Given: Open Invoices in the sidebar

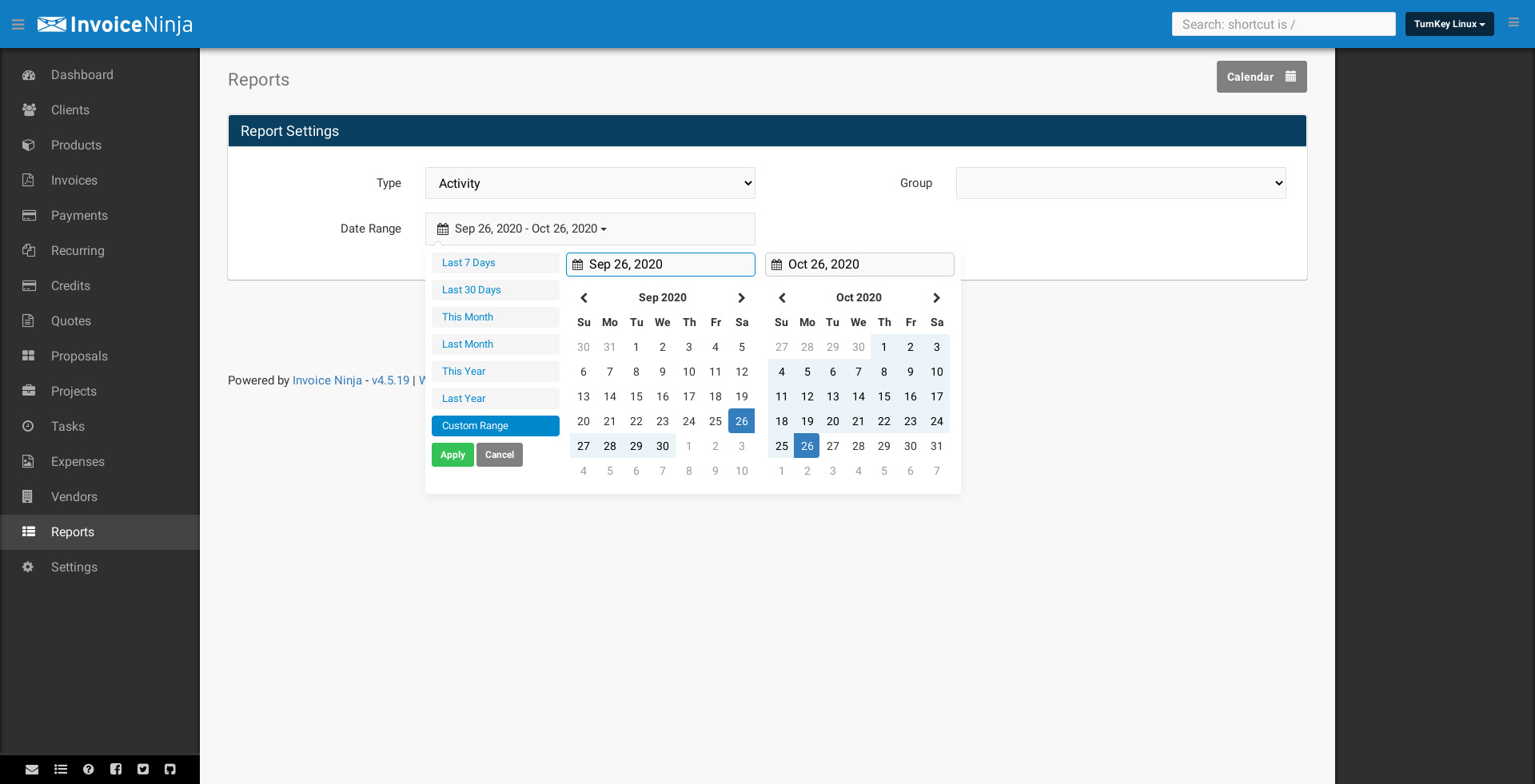Looking at the screenshot, I should (x=74, y=181).
